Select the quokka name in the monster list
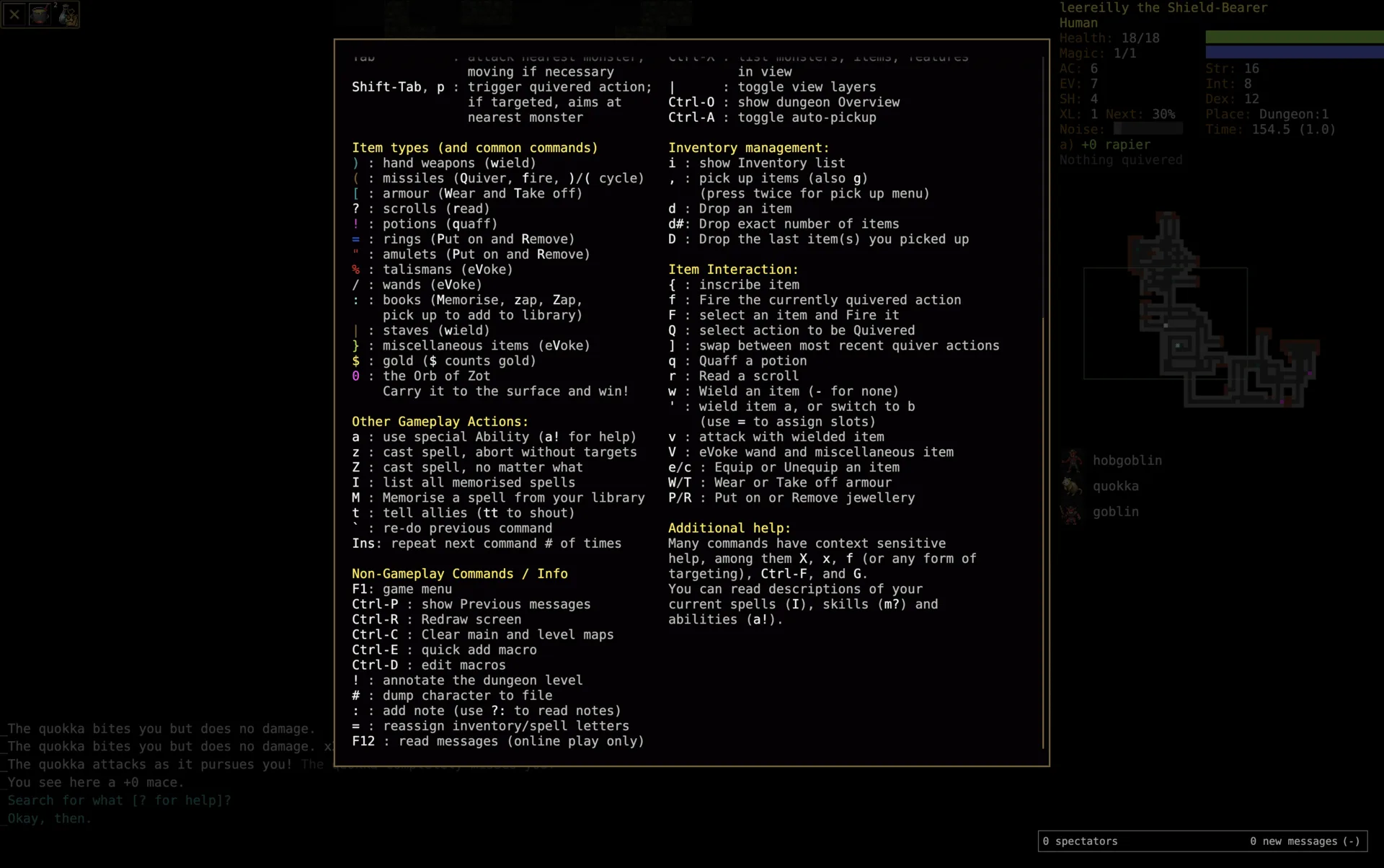1384x868 pixels. pyautogui.click(x=1115, y=487)
